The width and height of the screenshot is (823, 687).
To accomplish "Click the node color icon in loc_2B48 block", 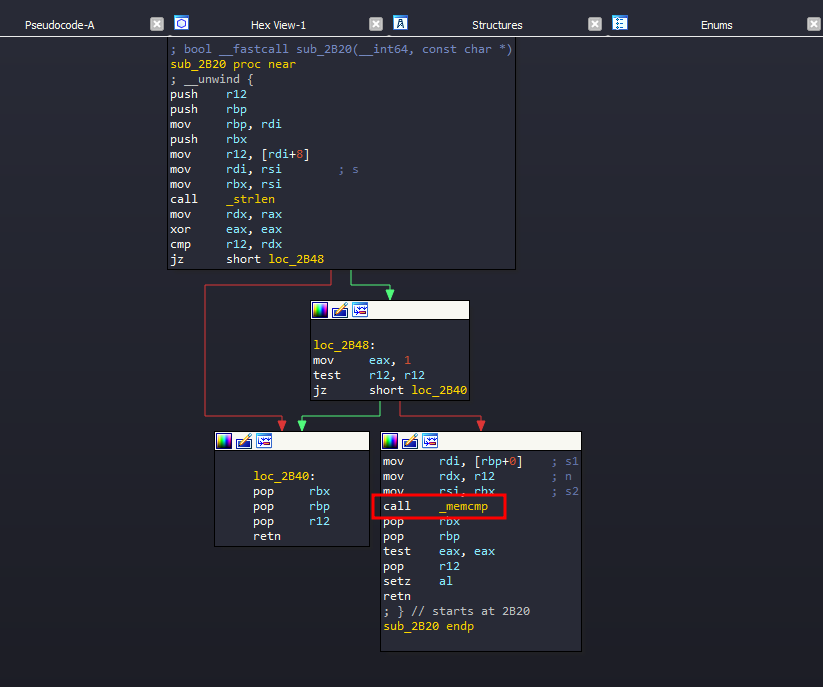I will (321, 310).
